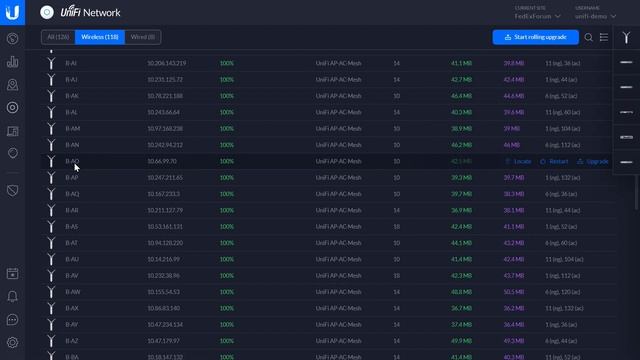
Task: Open device named B-AL
Action: click(x=71, y=112)
